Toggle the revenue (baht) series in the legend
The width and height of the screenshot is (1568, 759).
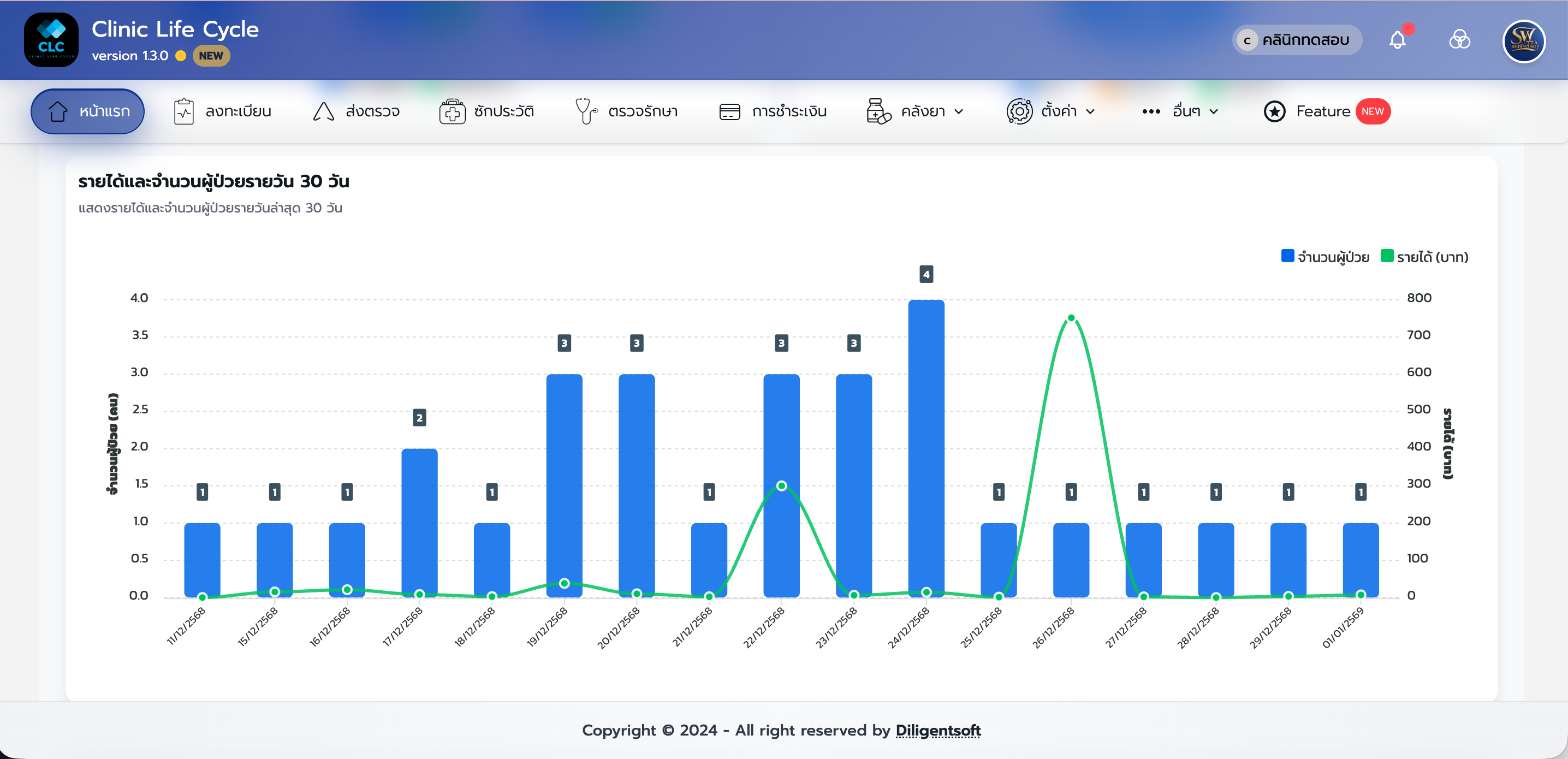coord(1432,257)
